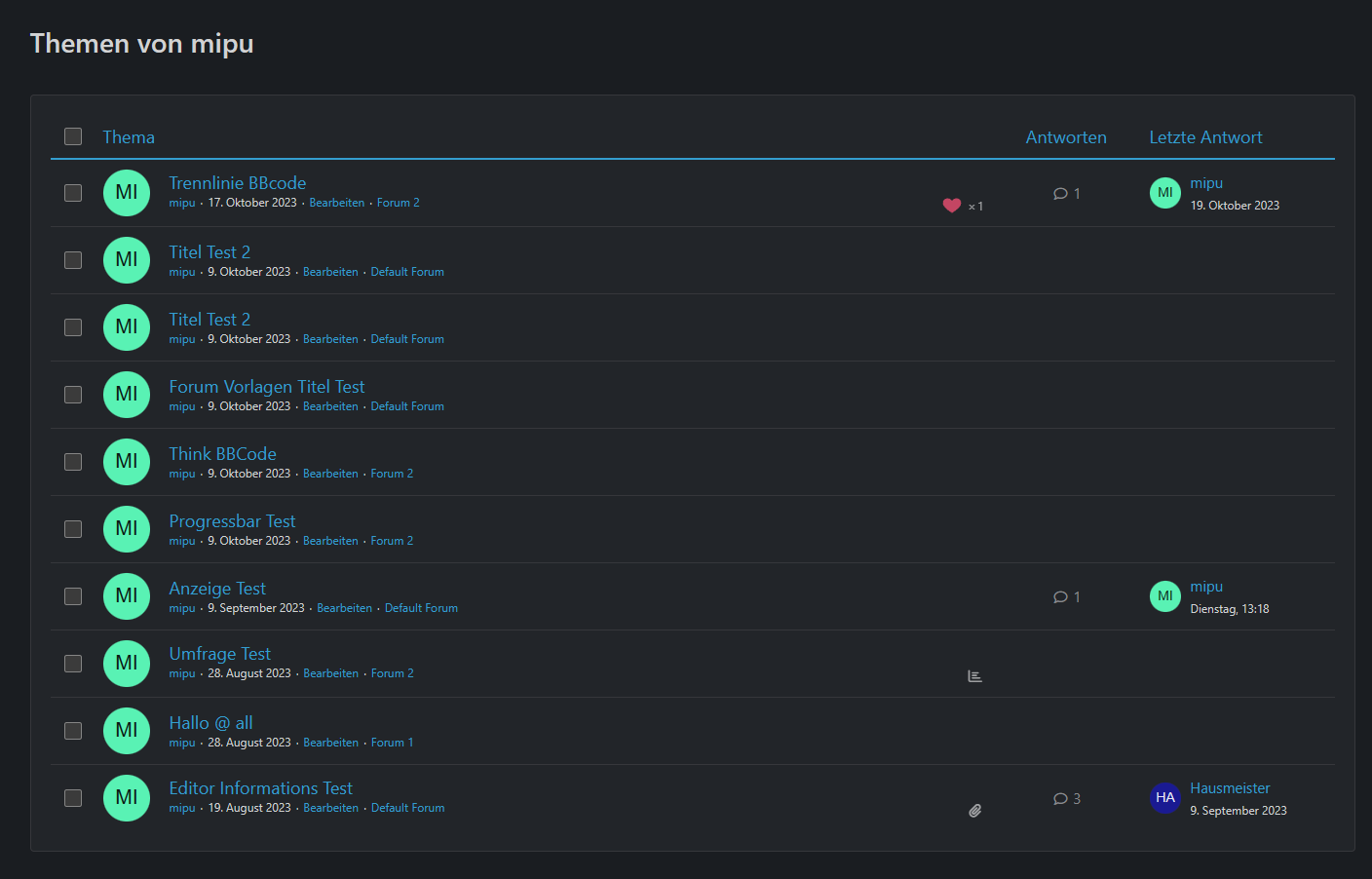Sort by the Antworten column header
Image resolution: width=1372 pixels, height=879 pixels.
coord(1065,137)
